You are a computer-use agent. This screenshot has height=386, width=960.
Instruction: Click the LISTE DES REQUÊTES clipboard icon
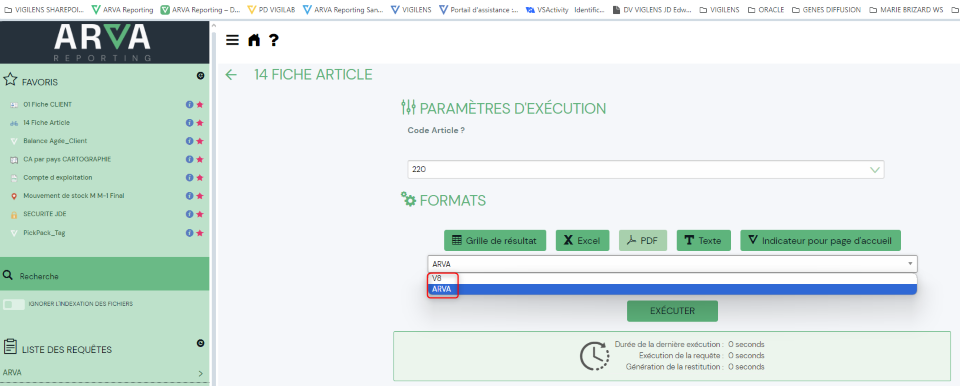tap(9, 347)
